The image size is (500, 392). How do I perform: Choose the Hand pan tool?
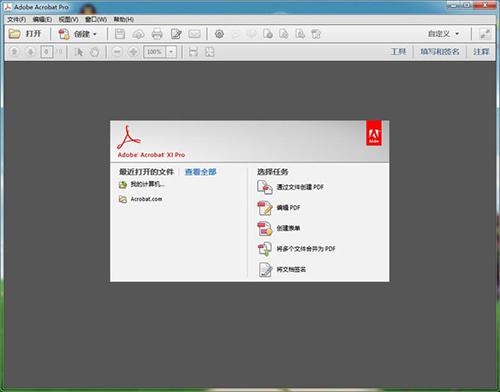(95, 52)
